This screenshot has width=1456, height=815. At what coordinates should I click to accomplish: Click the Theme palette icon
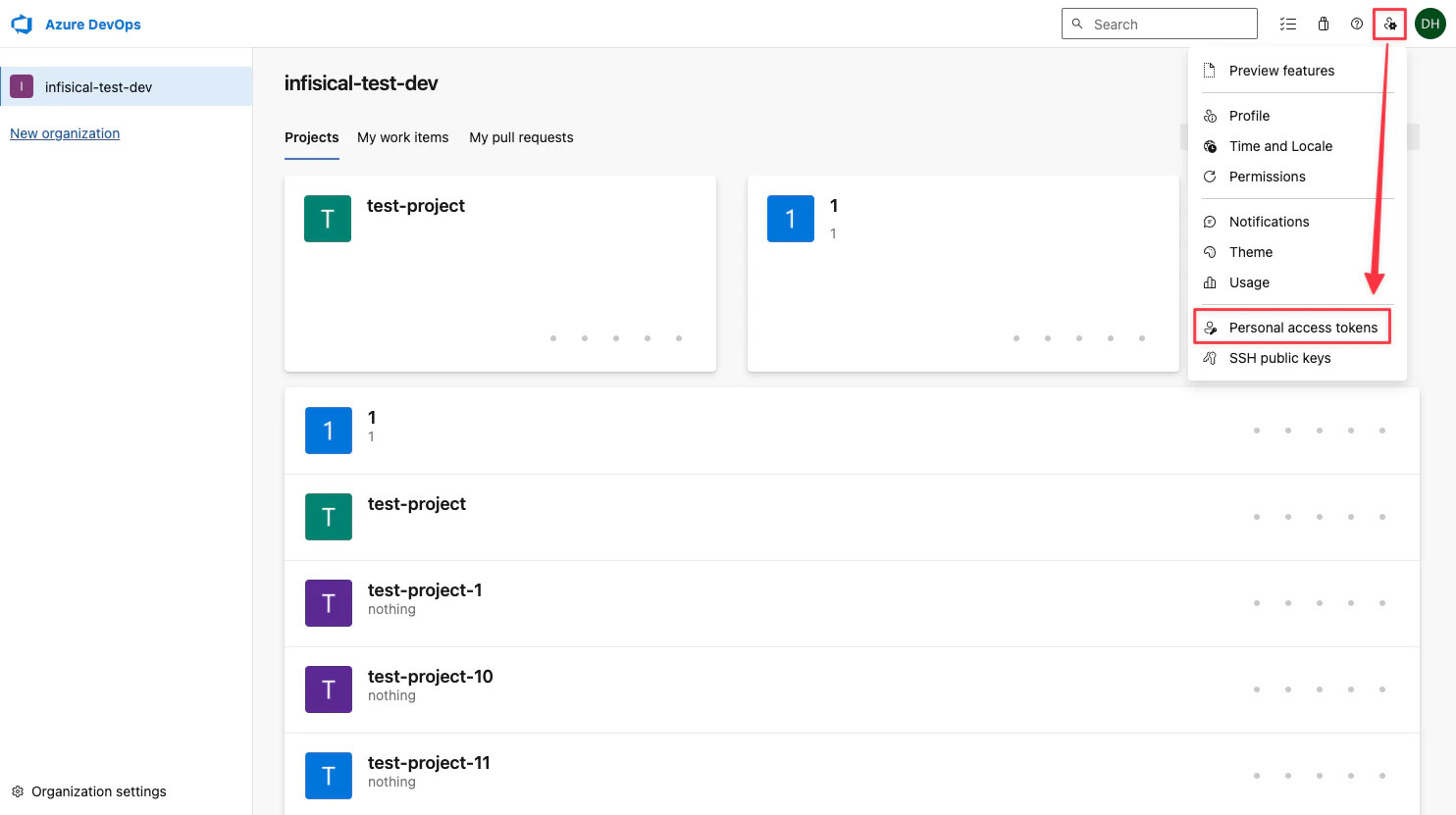coord(1210,252)
